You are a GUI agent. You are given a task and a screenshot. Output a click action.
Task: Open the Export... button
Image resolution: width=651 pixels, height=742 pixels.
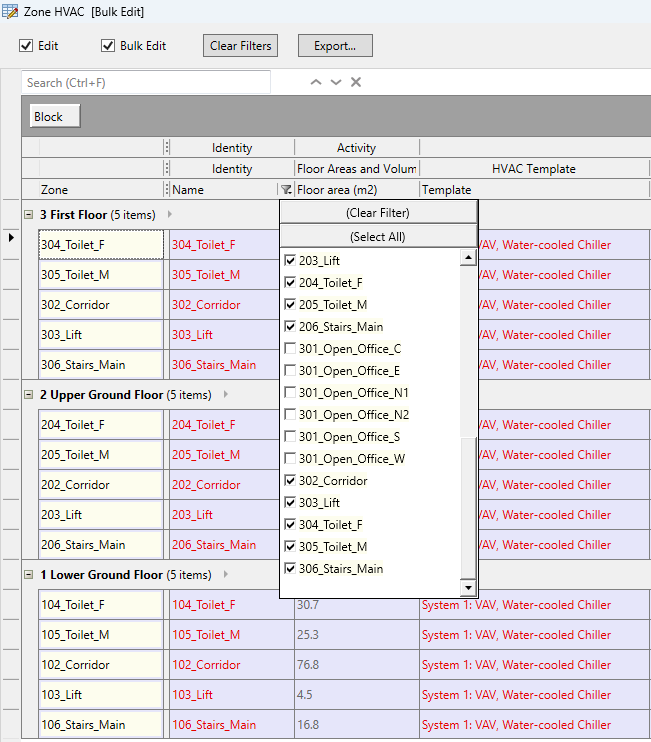coord(334,46)
